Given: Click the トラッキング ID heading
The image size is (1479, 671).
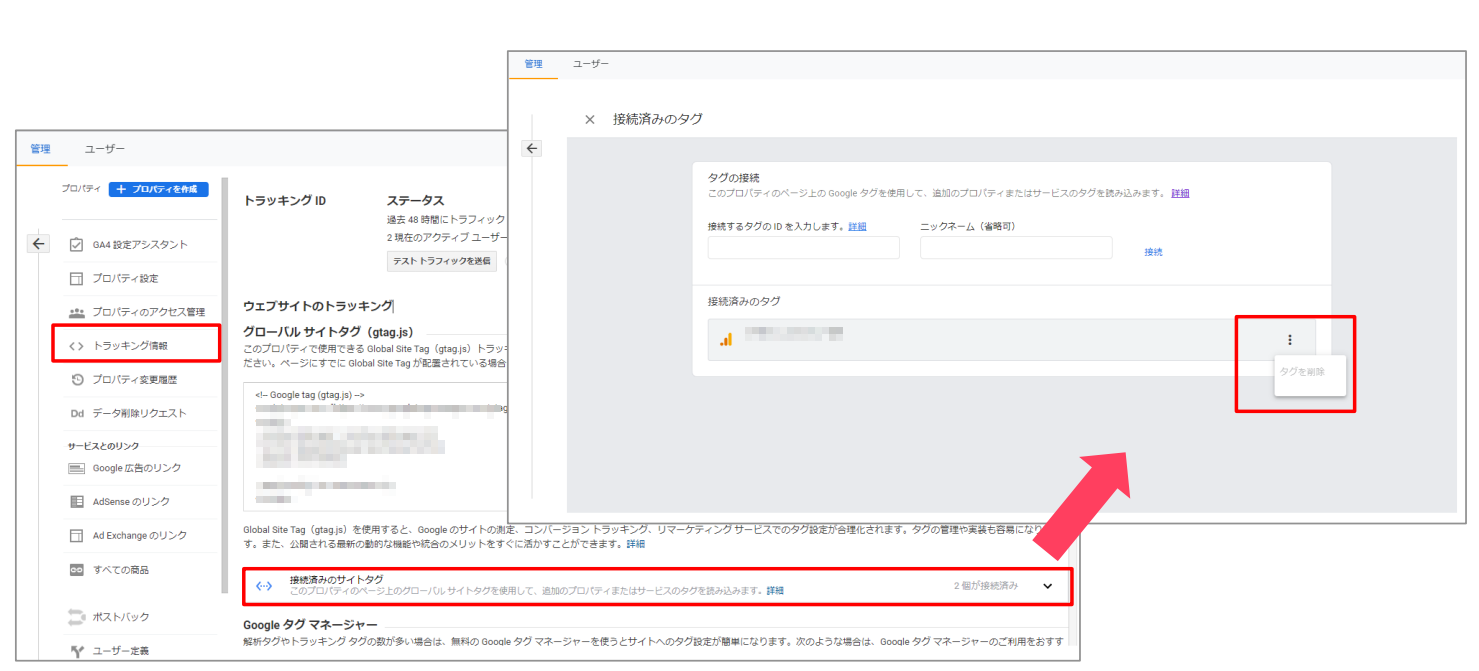Looking at the screenshot, I should coord(284,201).
